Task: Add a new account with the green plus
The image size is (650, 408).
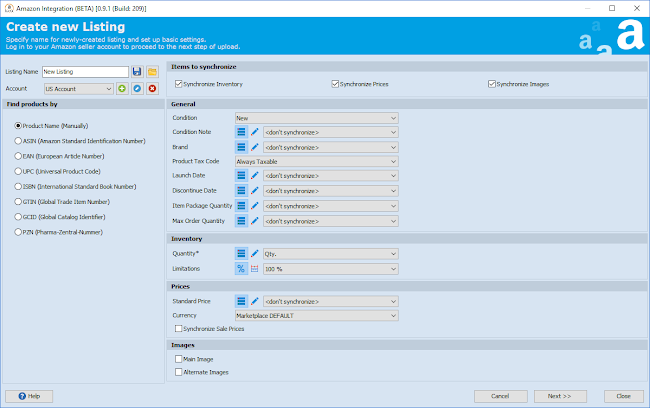Action: pos(122,89)
